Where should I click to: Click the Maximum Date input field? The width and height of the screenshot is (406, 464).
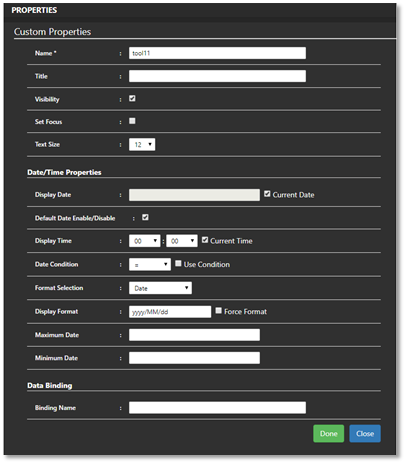[x=194, y=335]
